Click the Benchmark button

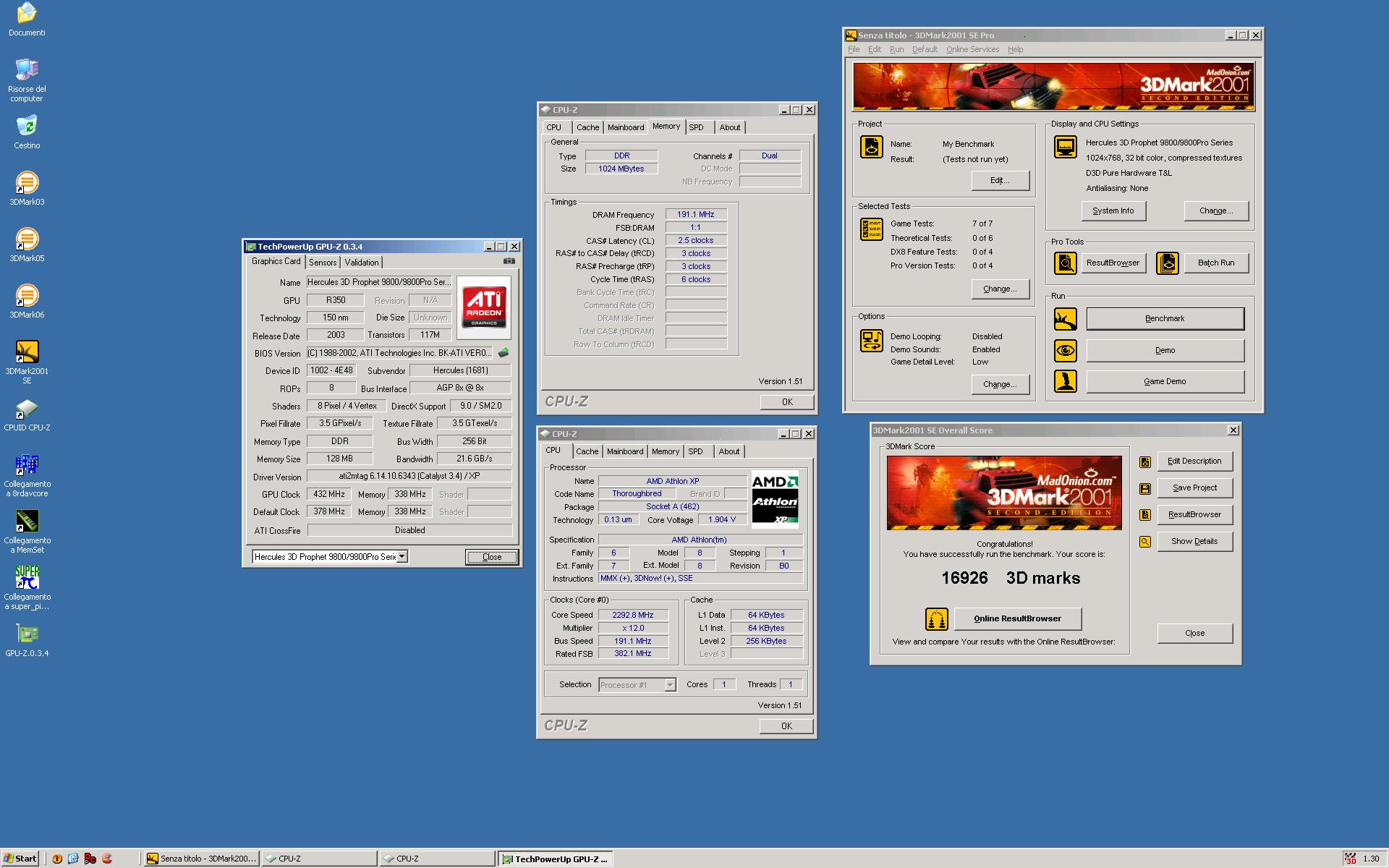(1165, 318)
